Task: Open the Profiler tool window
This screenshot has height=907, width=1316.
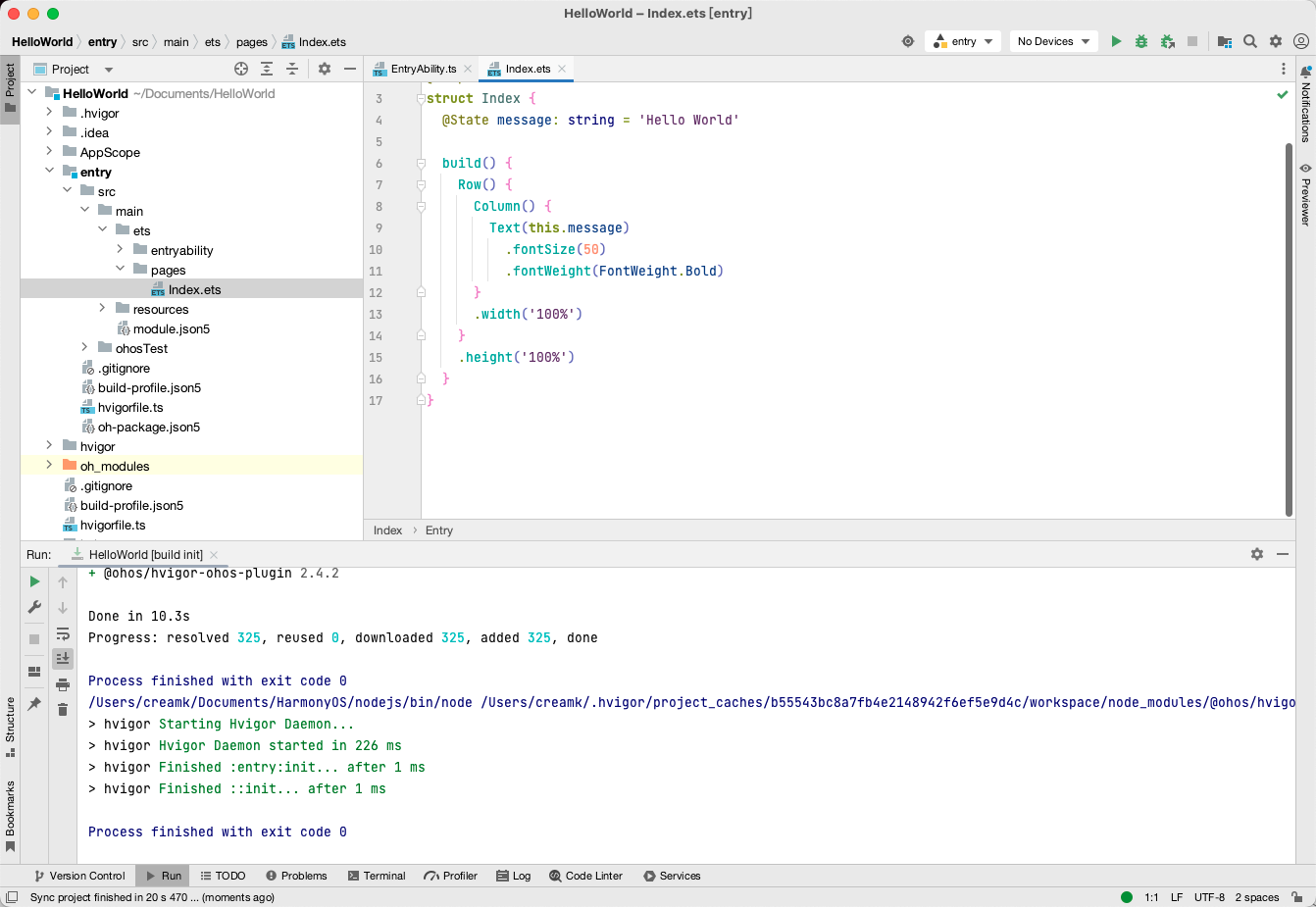Action: coord(451,876)
